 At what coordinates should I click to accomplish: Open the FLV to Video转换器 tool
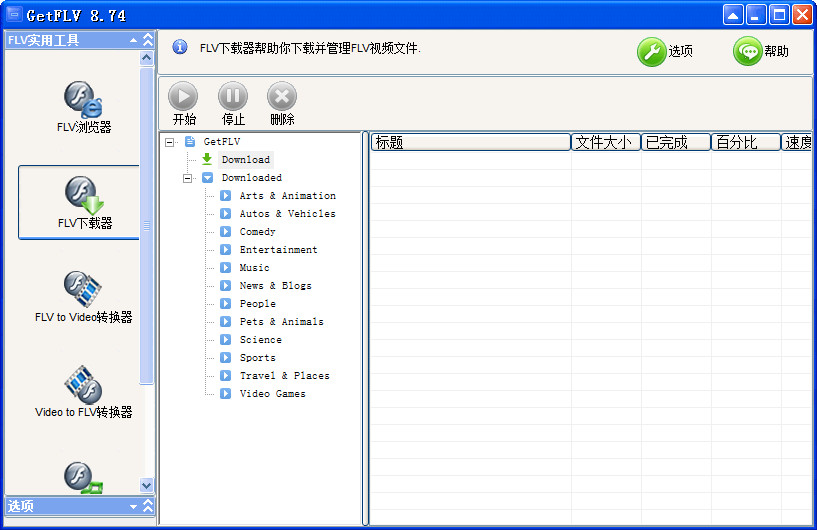click(83, 297)
